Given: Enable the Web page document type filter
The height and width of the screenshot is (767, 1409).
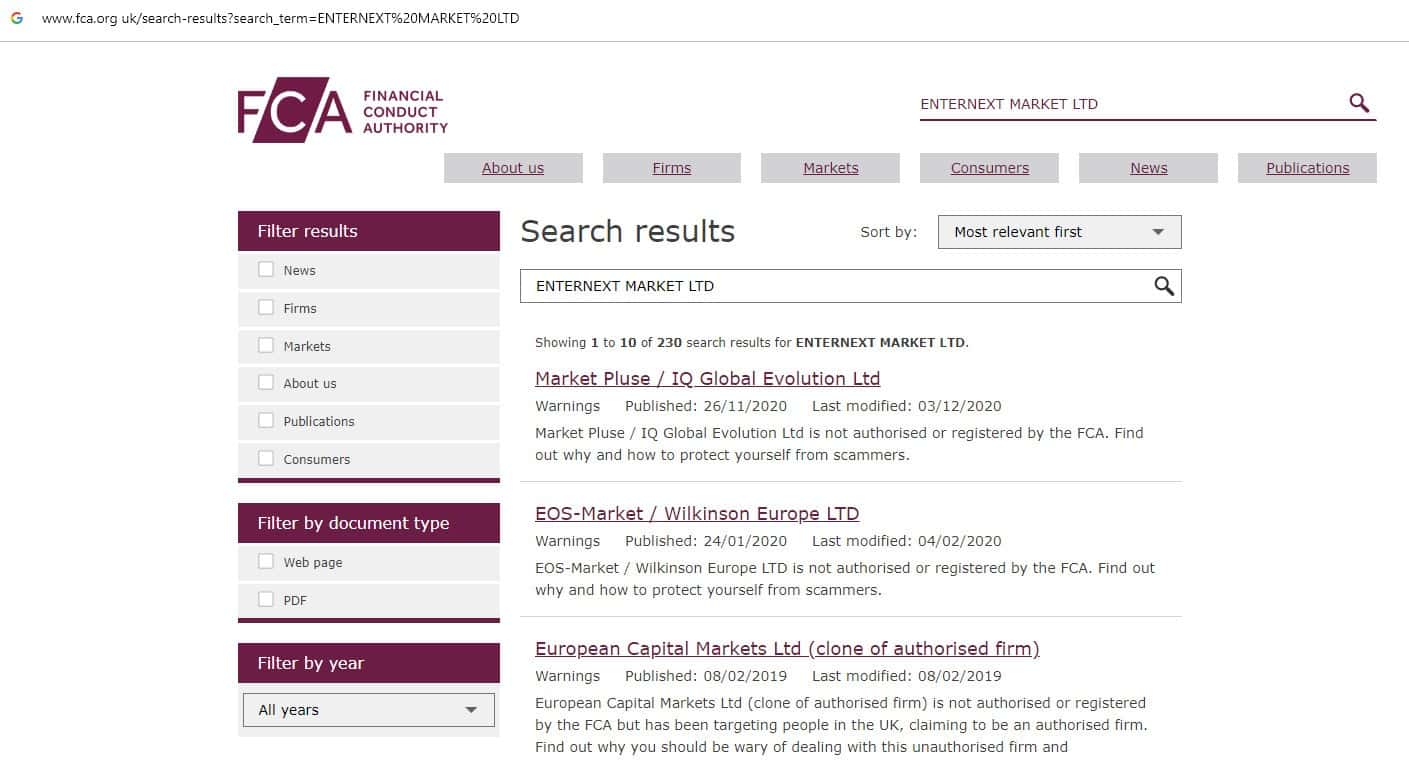Looking at the screenshot, I should (x=266, y=561).
